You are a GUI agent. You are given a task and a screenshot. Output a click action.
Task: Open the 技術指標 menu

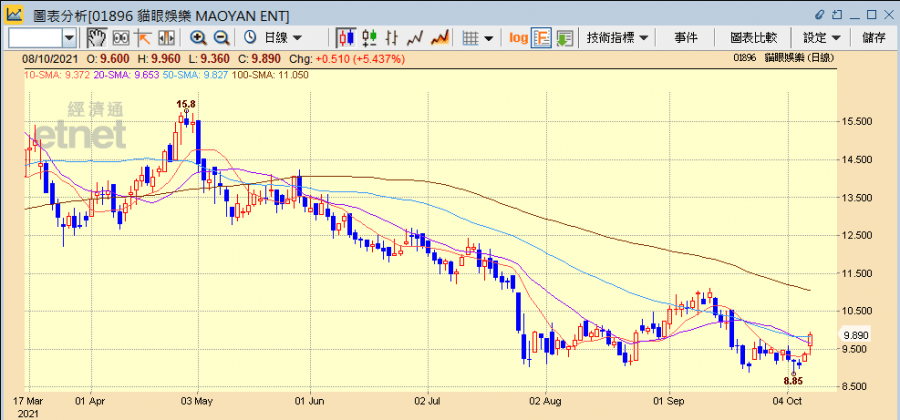(x=617, y=38)
